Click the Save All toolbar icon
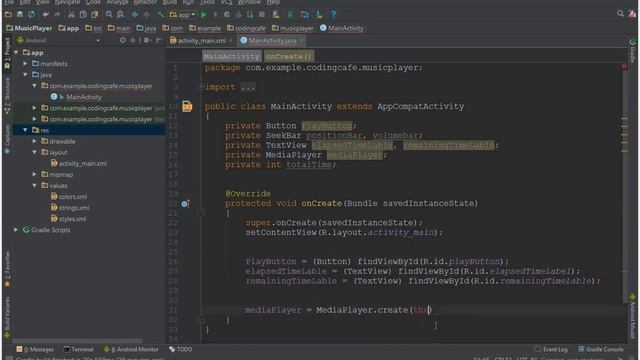The height and width of the screenshot is (360, 640). click(20, 15)
